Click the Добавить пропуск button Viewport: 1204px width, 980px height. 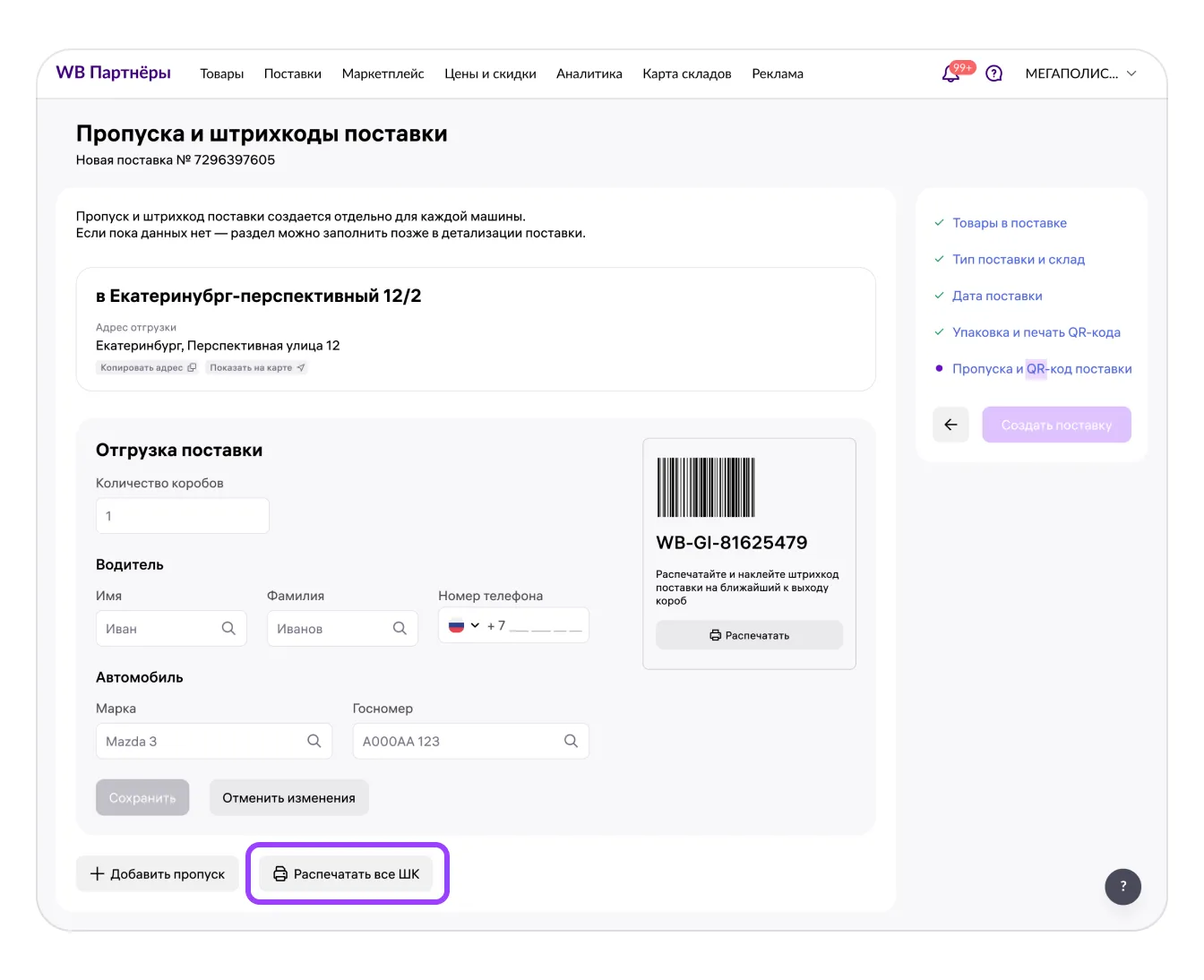[x=158, y=873]
